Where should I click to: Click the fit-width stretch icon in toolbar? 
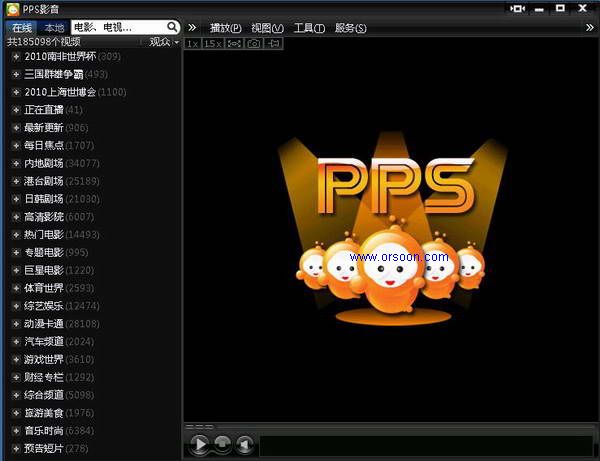233,43
